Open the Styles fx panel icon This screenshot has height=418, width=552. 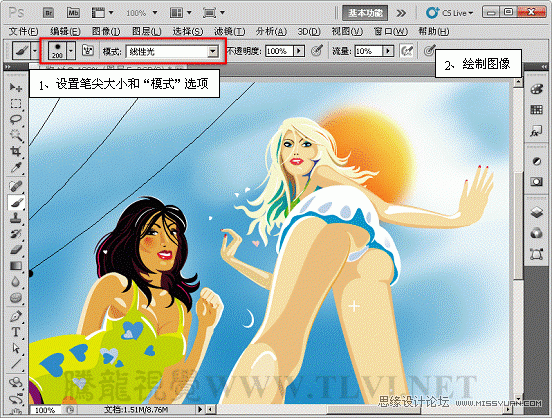537,132
